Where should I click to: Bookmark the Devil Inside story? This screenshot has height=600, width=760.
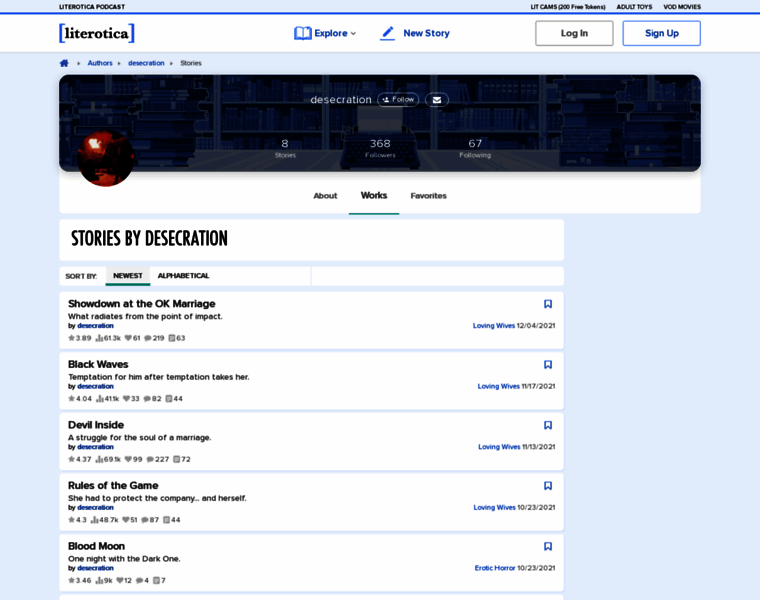(x=548, y=425)
